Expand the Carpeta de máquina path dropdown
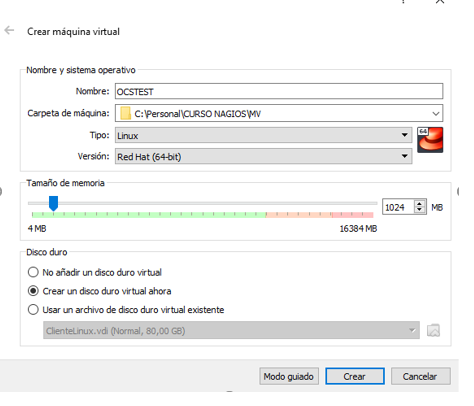The image size is (474, 406). (x=435, y=114)
